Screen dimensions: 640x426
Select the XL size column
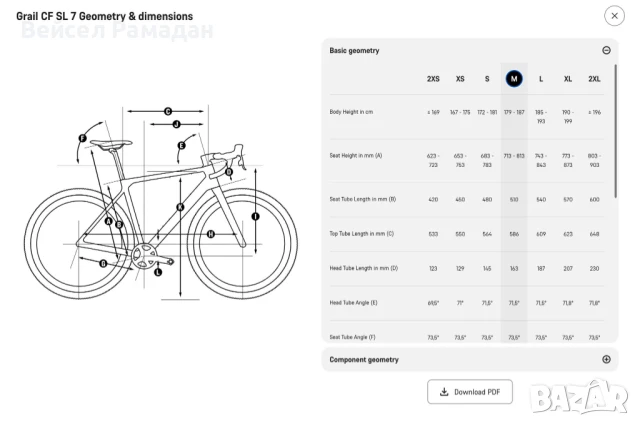[x=568, y=78]
